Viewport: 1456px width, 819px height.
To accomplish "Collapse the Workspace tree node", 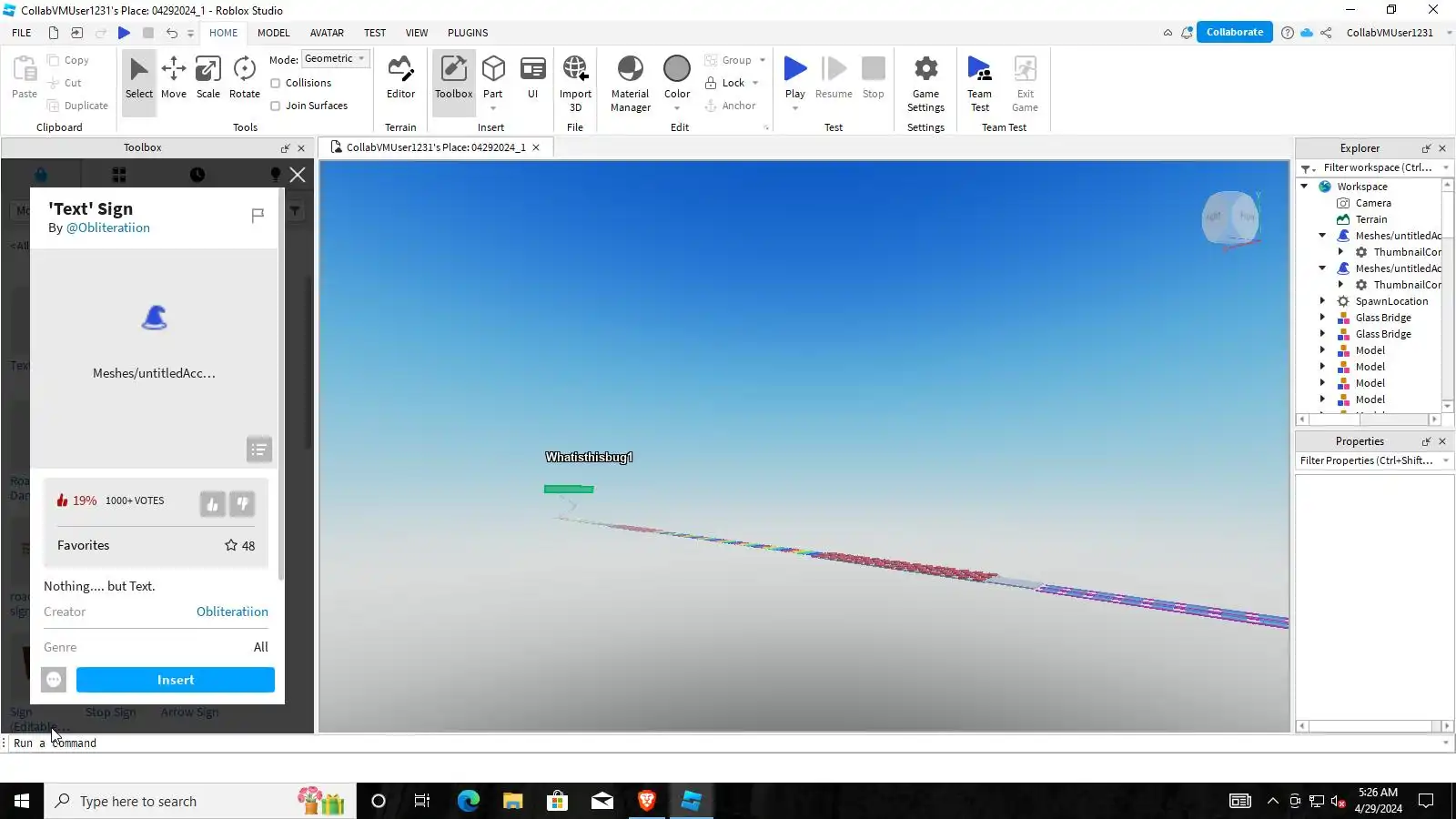I will (1304, 187).
